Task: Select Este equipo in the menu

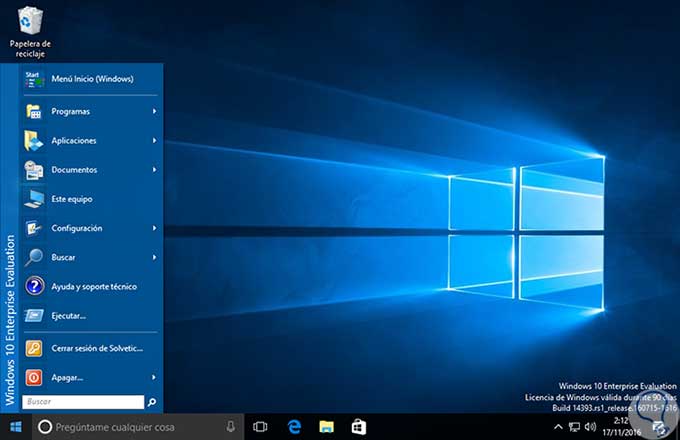Action: [x=91, y=199]
